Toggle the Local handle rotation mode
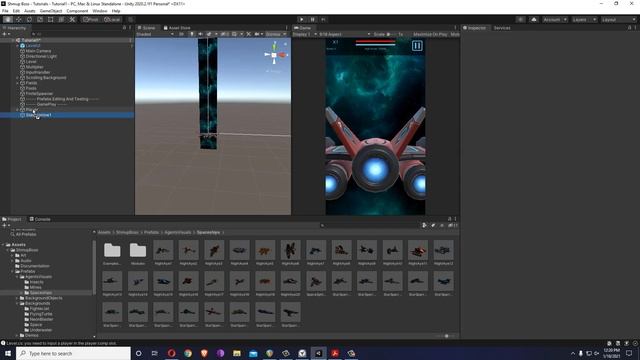 click(x=112, y=19)
